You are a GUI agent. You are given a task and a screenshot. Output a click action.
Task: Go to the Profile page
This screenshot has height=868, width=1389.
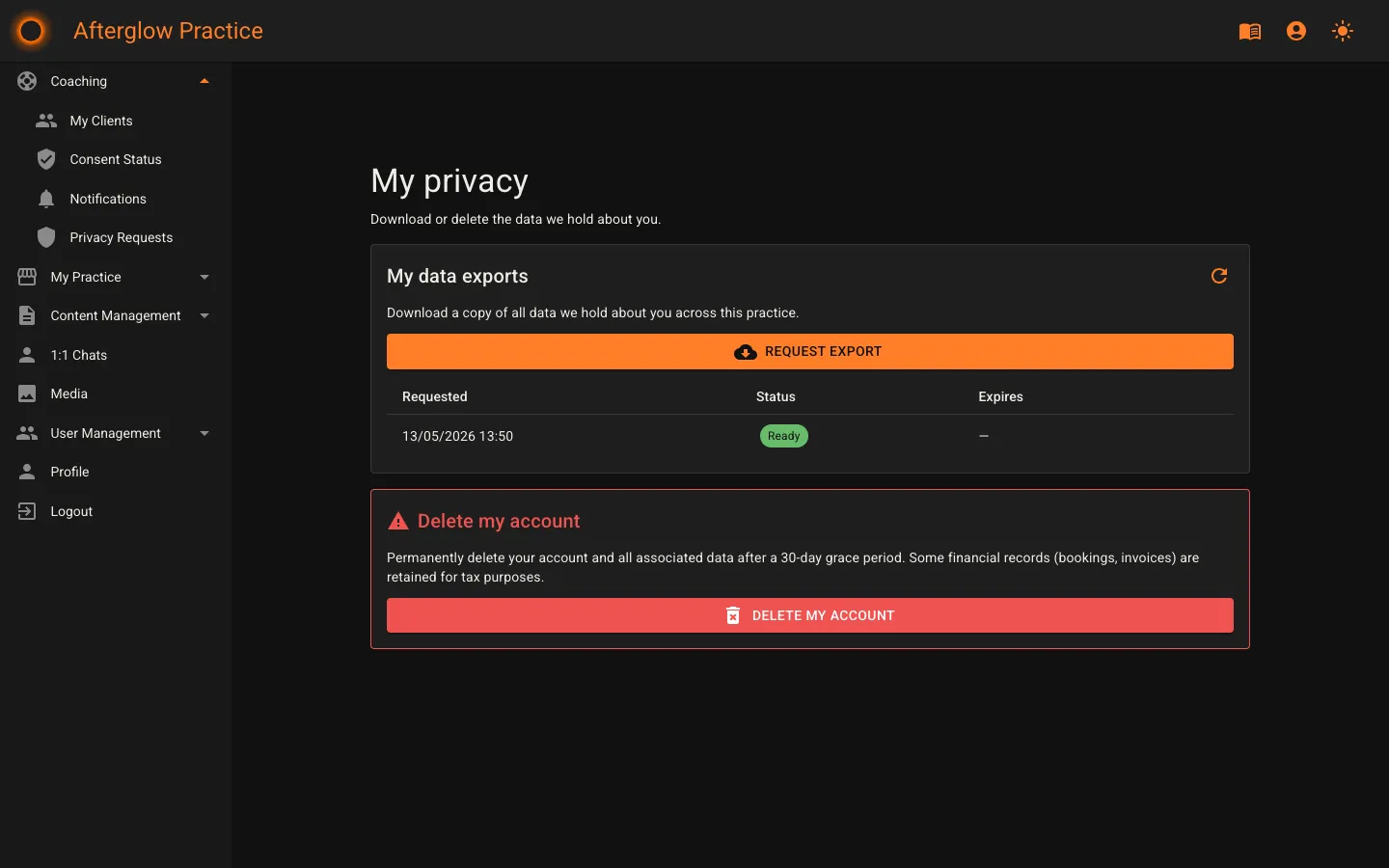pos(116,472)
